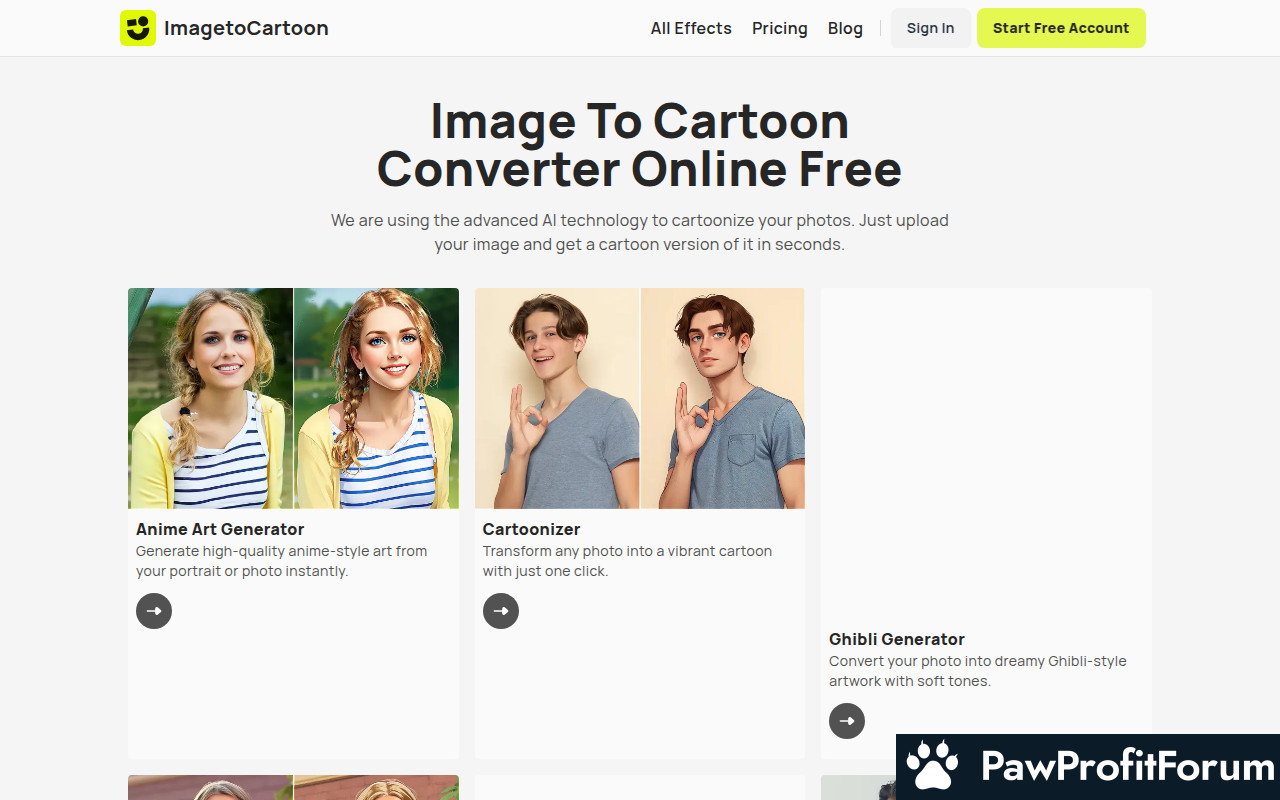This screenshot has width=1280, height=800.
Task: Click arrow icon under Ghibli Generator
Action: pyautogui.click(x=847, y=721)
